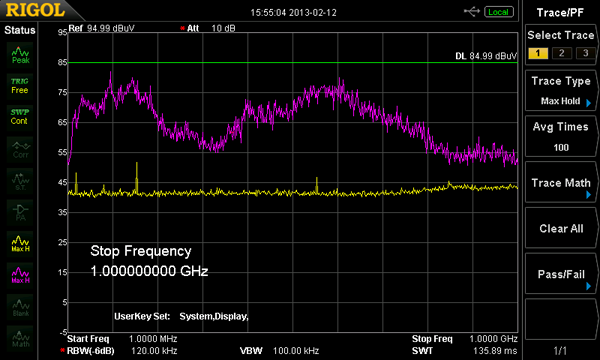
Task: Click the RIGOL logo
Action: pyautogui.click(x=35, y=10)
